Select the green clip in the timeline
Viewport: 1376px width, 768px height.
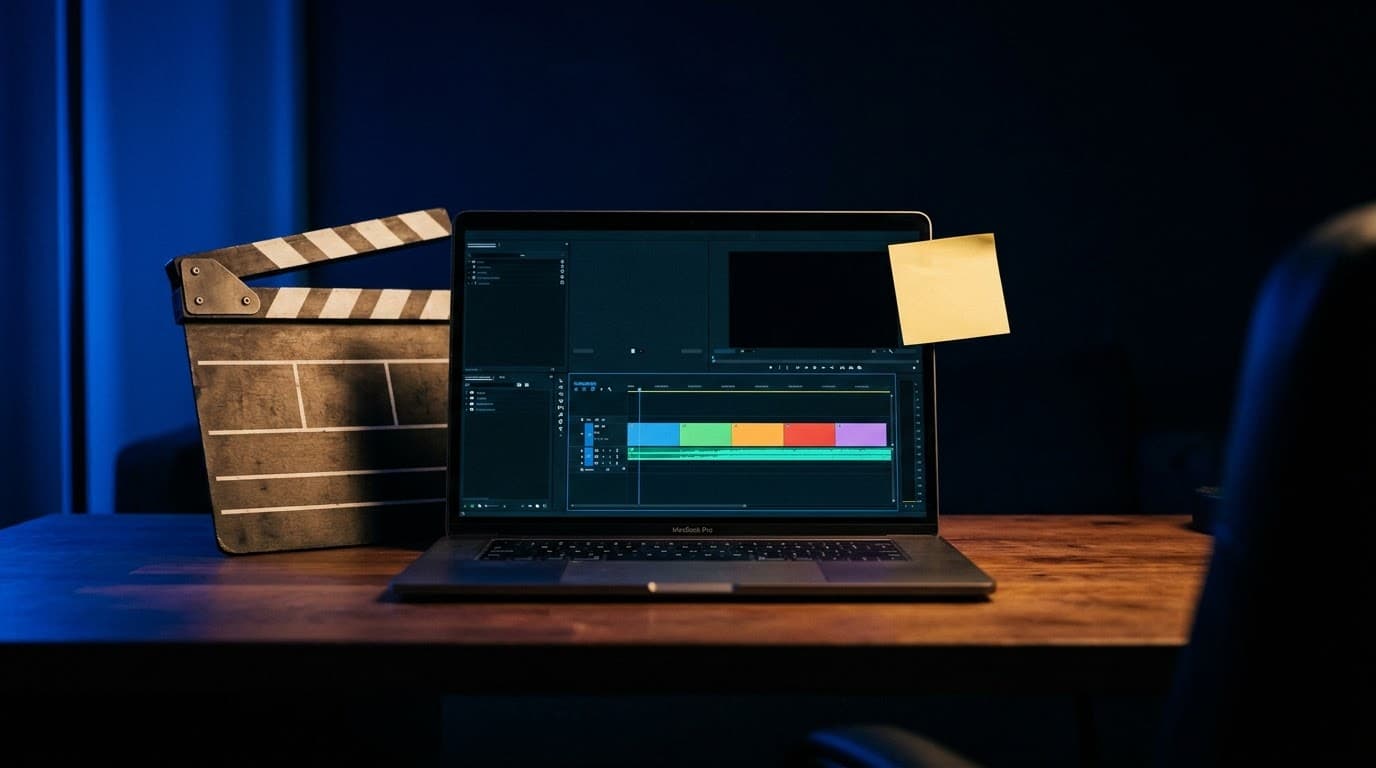[x=706, y=434]
